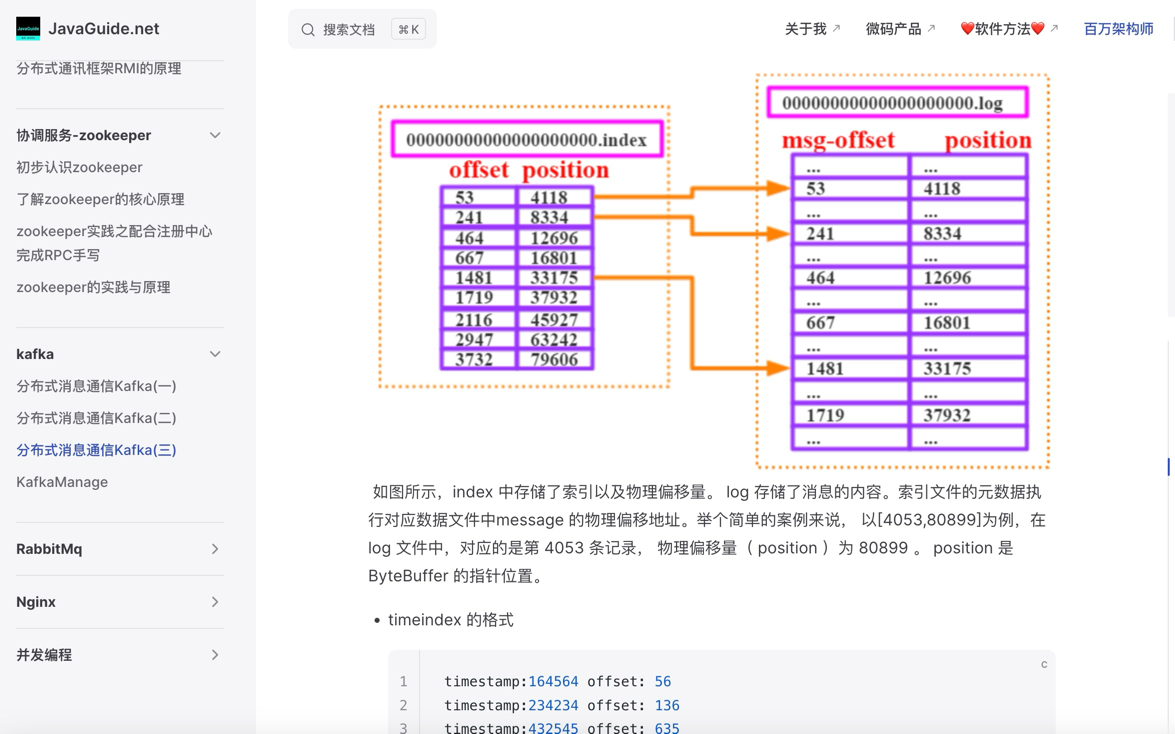Click the external arrow beside 微码产品
The image size is (1175, 734).
pos(931,28)
